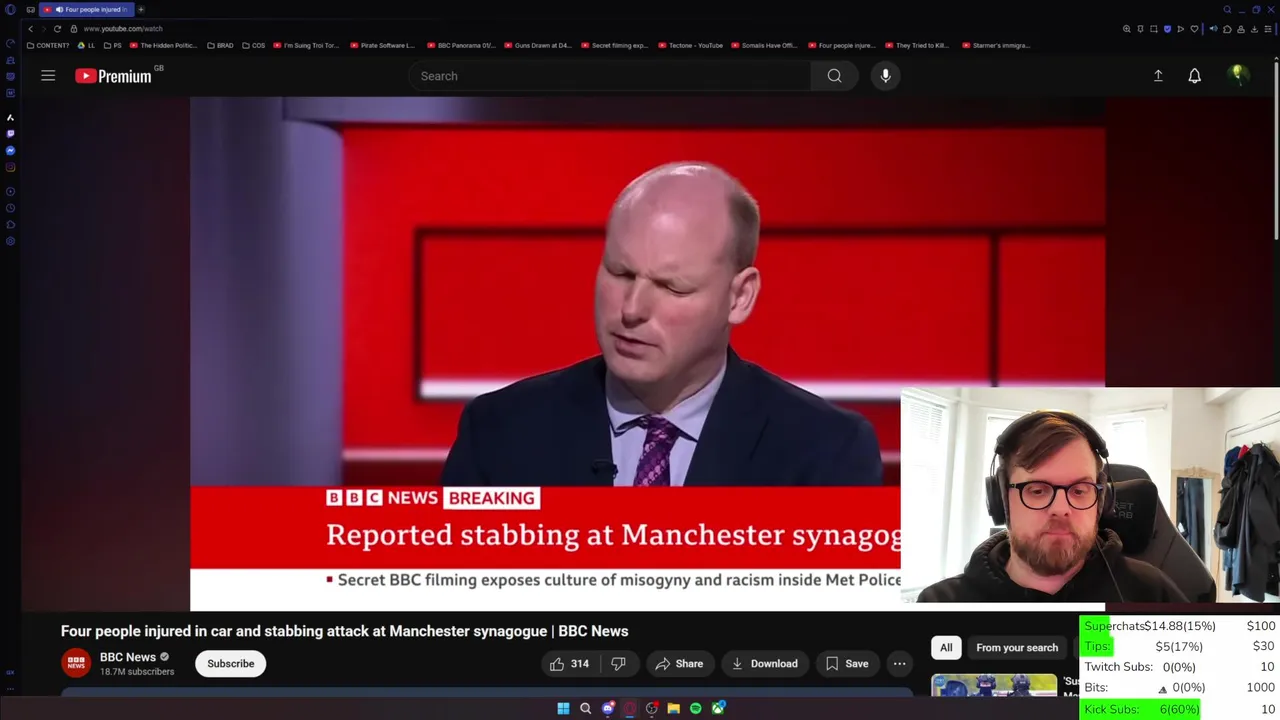1280x720 pixels.
Task: Open the BBC News channel avatar
Action: pyautogui.click(x=76, y=663)
